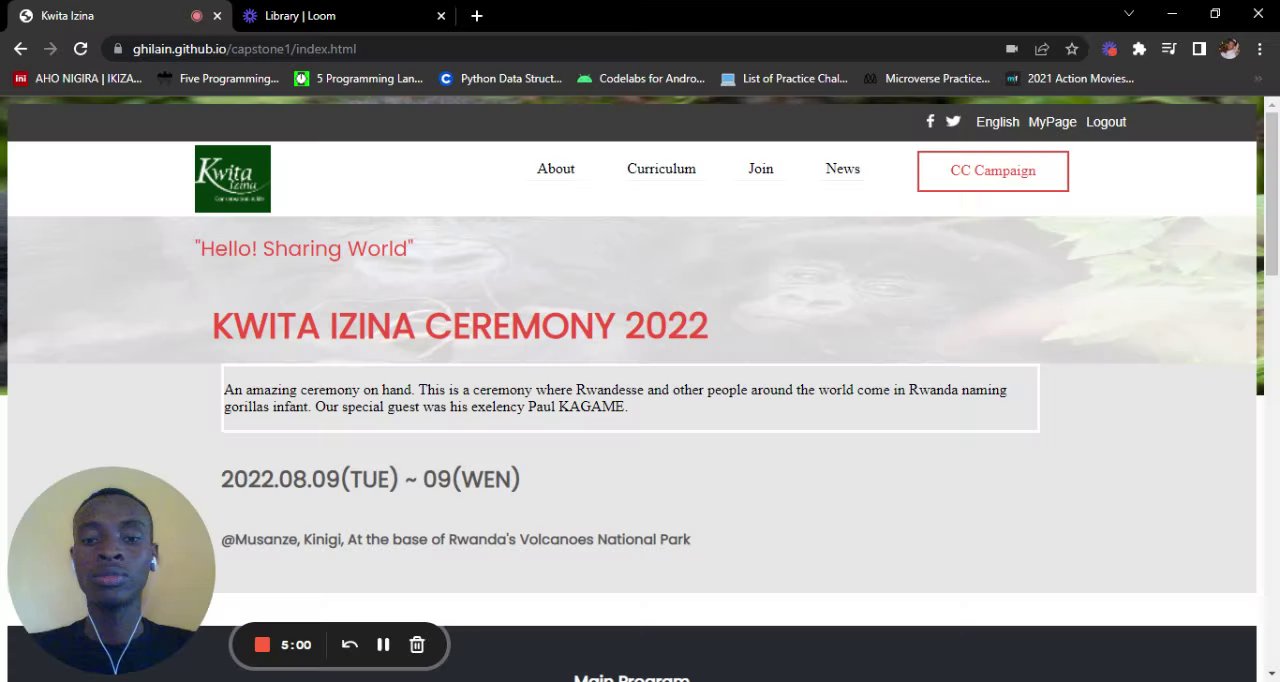
Task: Reload the current page
Action: pyautogui.click(x=80, y=48)
